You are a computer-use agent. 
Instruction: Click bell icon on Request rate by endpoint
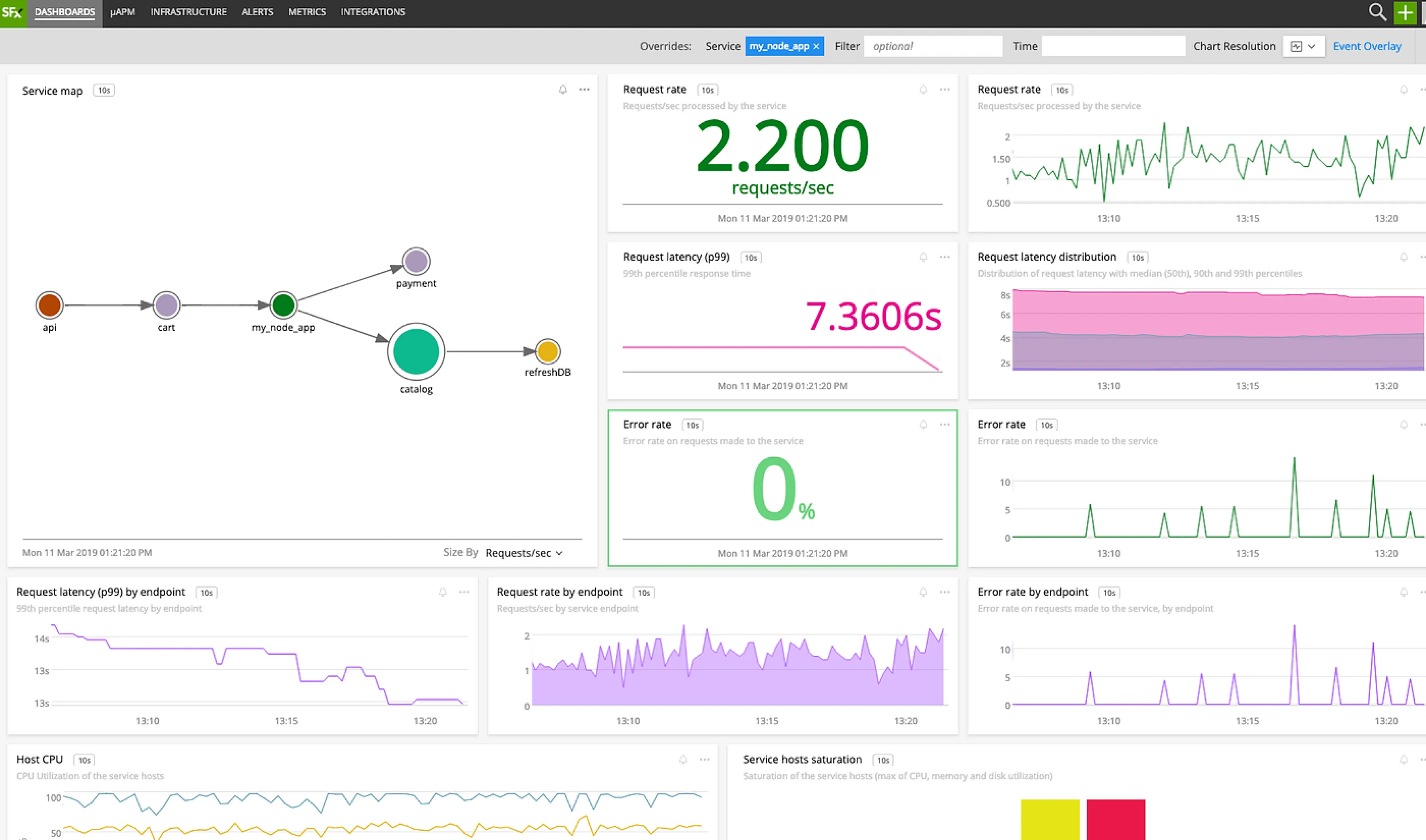pos(923,592)
